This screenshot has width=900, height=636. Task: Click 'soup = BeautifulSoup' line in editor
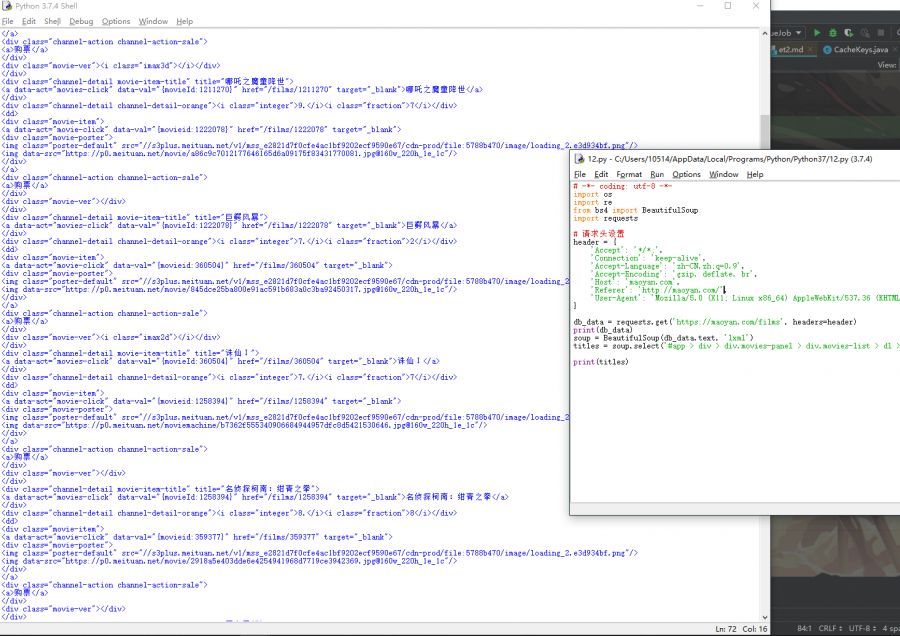664,338
